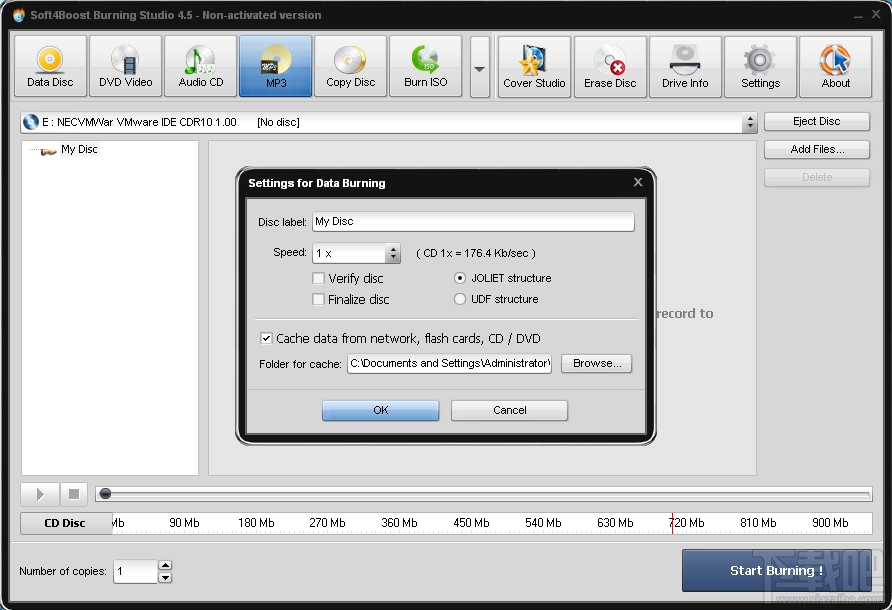
Task: Show Drive Info
Action: 685,65
